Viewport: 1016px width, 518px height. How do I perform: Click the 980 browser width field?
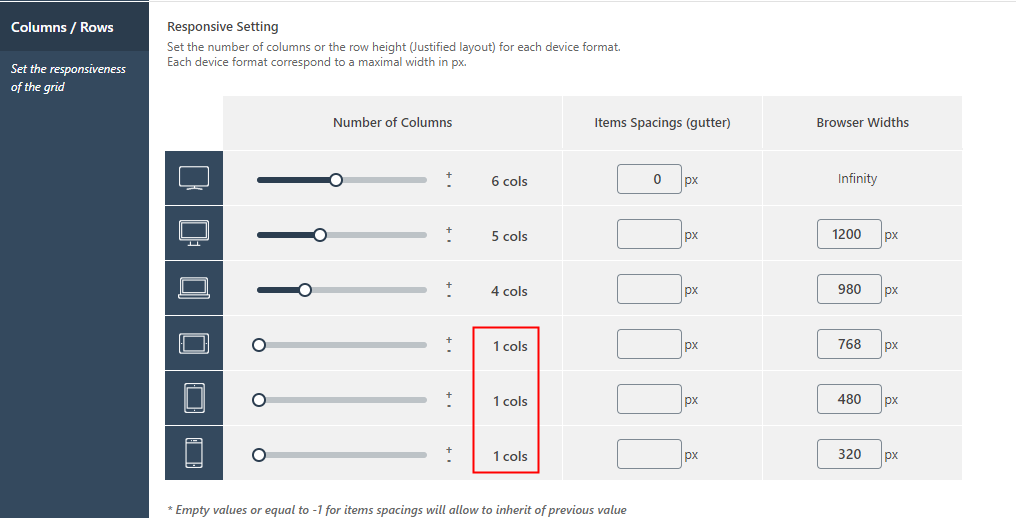coord(849,289)
